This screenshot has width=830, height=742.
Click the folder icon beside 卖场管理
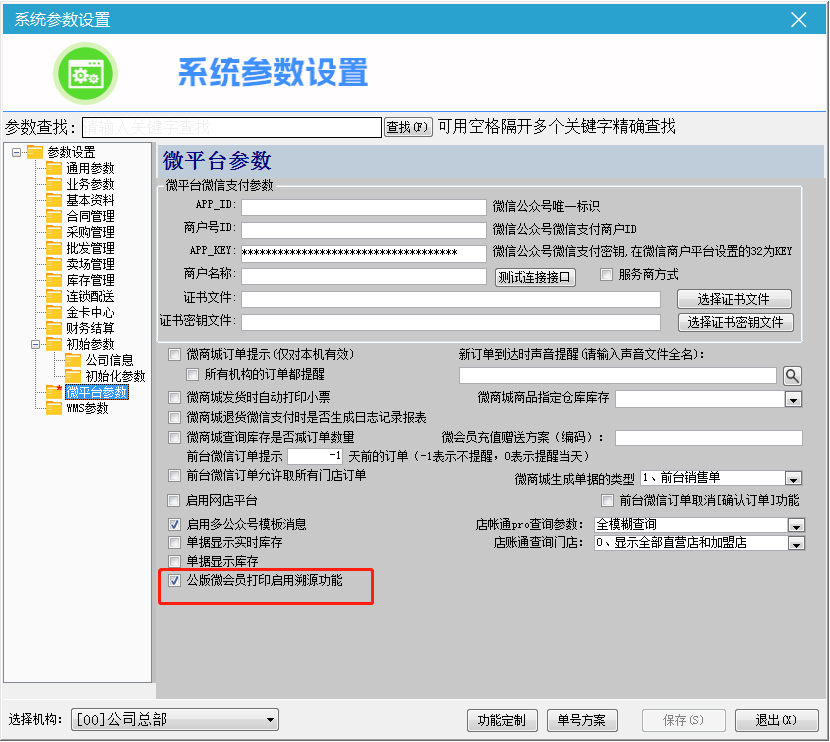[54, 264]
